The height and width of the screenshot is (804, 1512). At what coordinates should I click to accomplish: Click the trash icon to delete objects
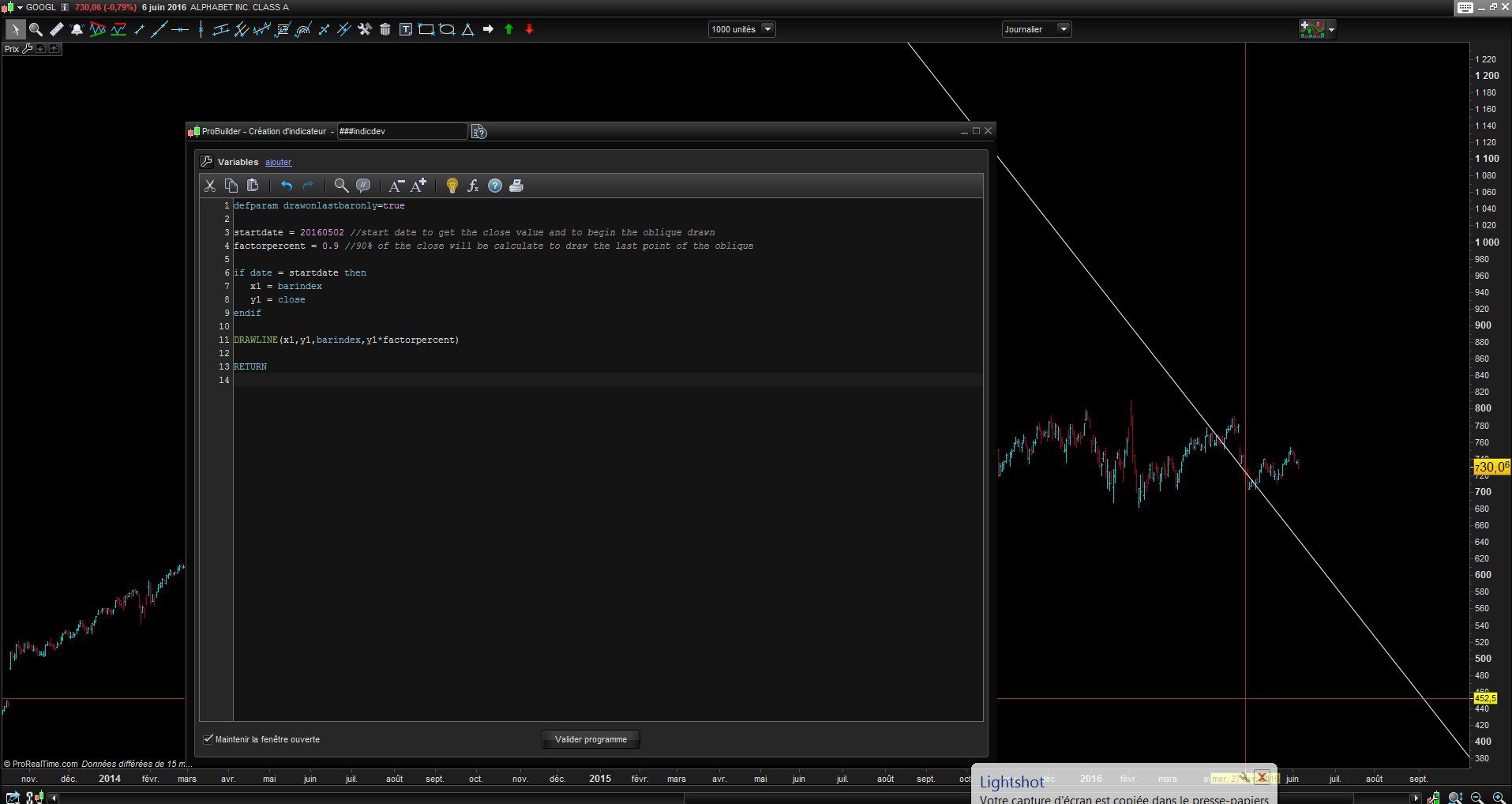385,29
